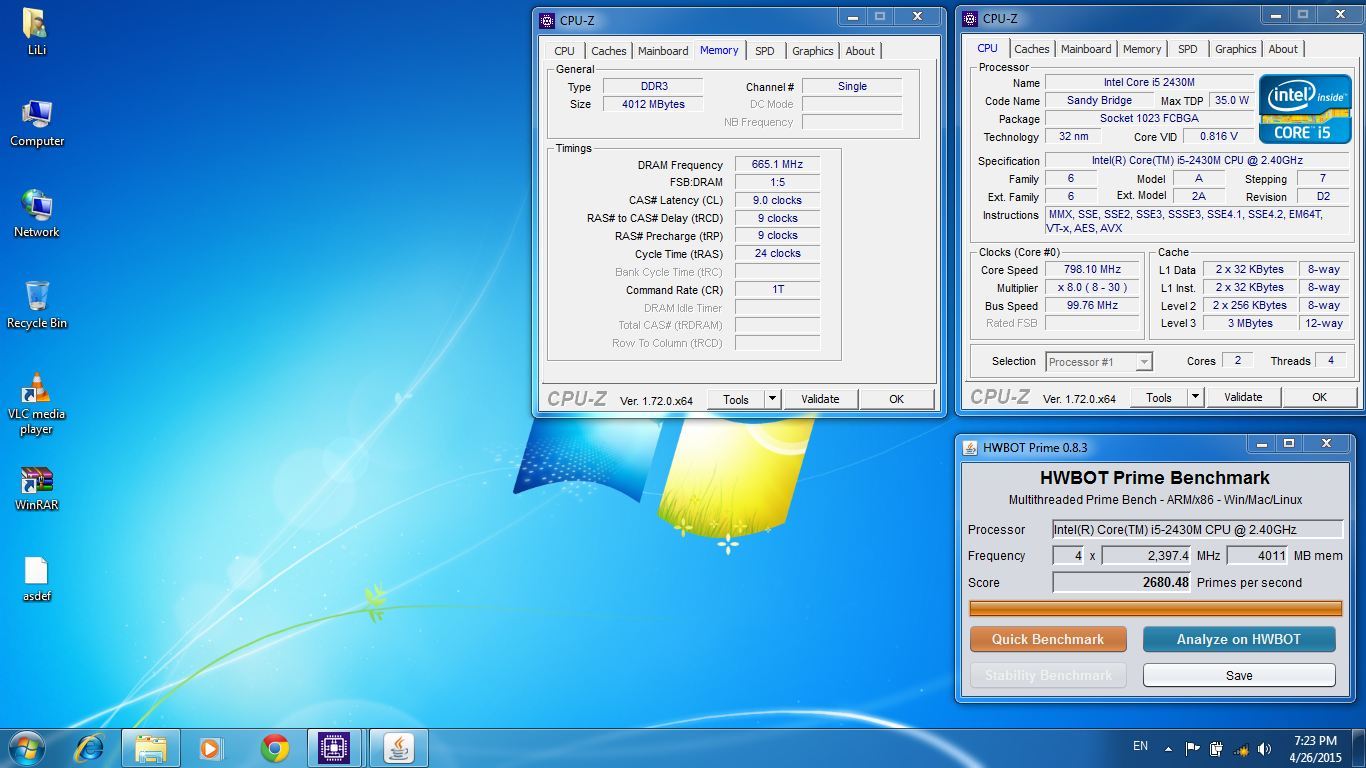Switch to Memory tab in right CPU-Z window
This screenshot has width=1366, height=768.
click(1142, 49)
